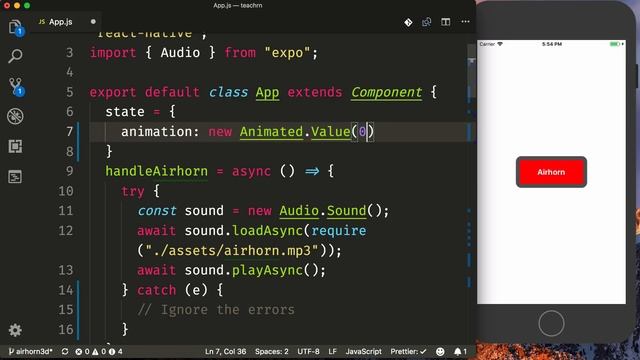Image resolution: width=640 pixels, height=360 pixels.
Task: Click the simulator battery indicator
Action: point(616,44)
